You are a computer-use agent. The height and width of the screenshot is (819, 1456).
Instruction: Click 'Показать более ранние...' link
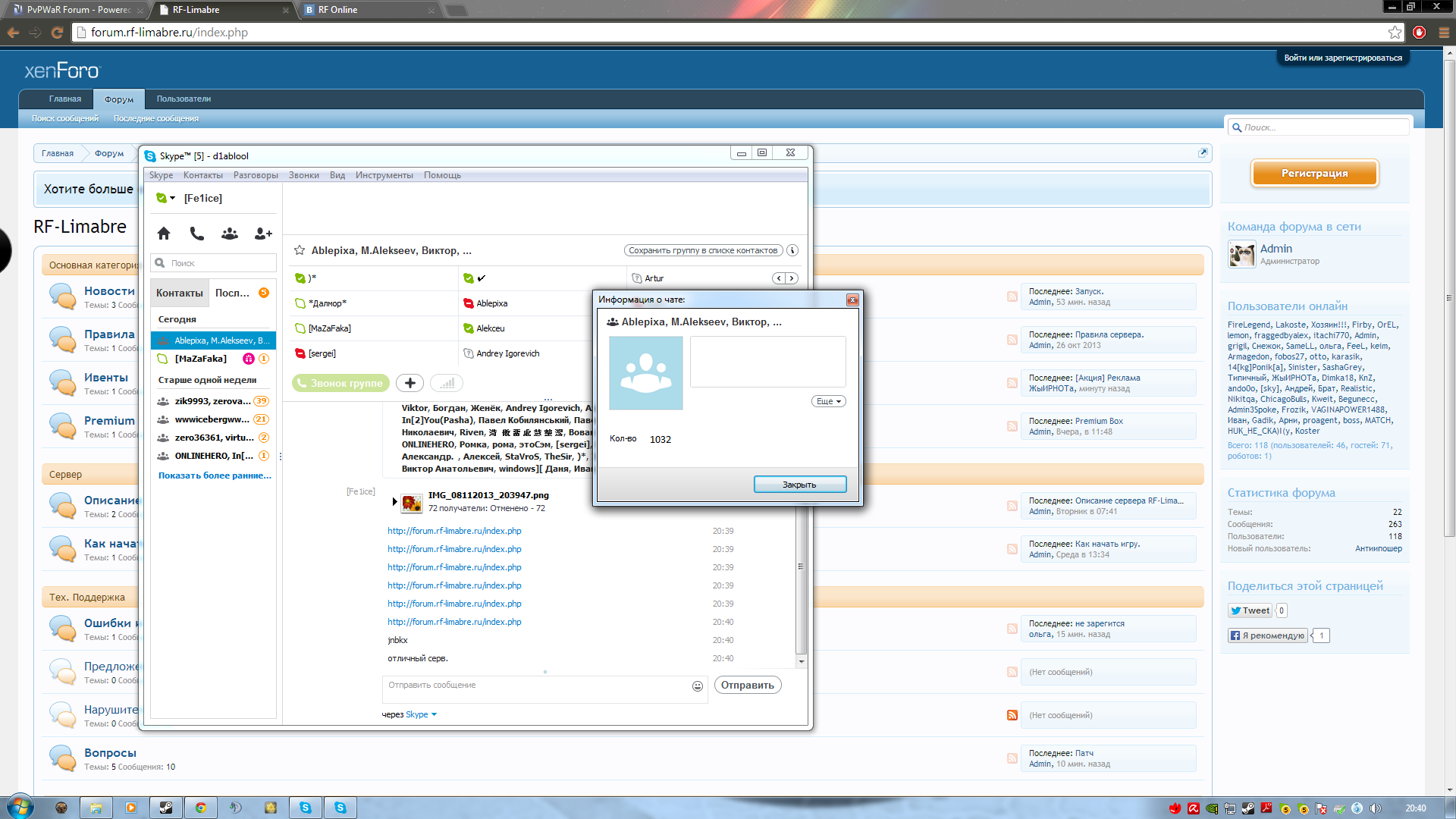[x=215, y=475]
